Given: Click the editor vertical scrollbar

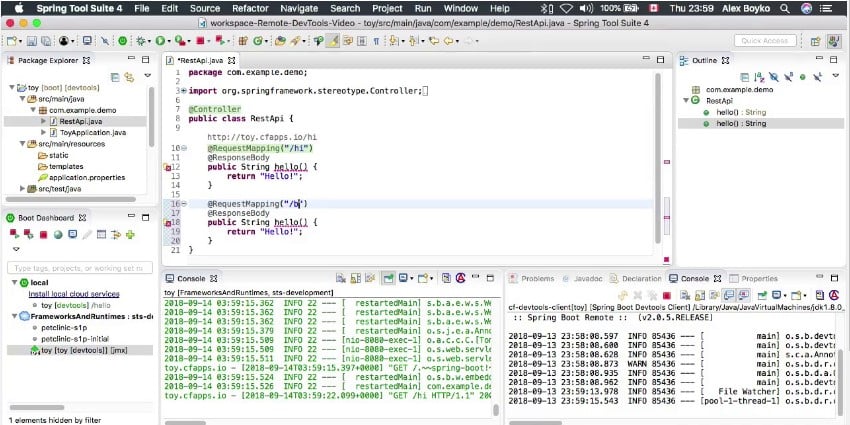Looking at the screenshot, I should 657,157.
